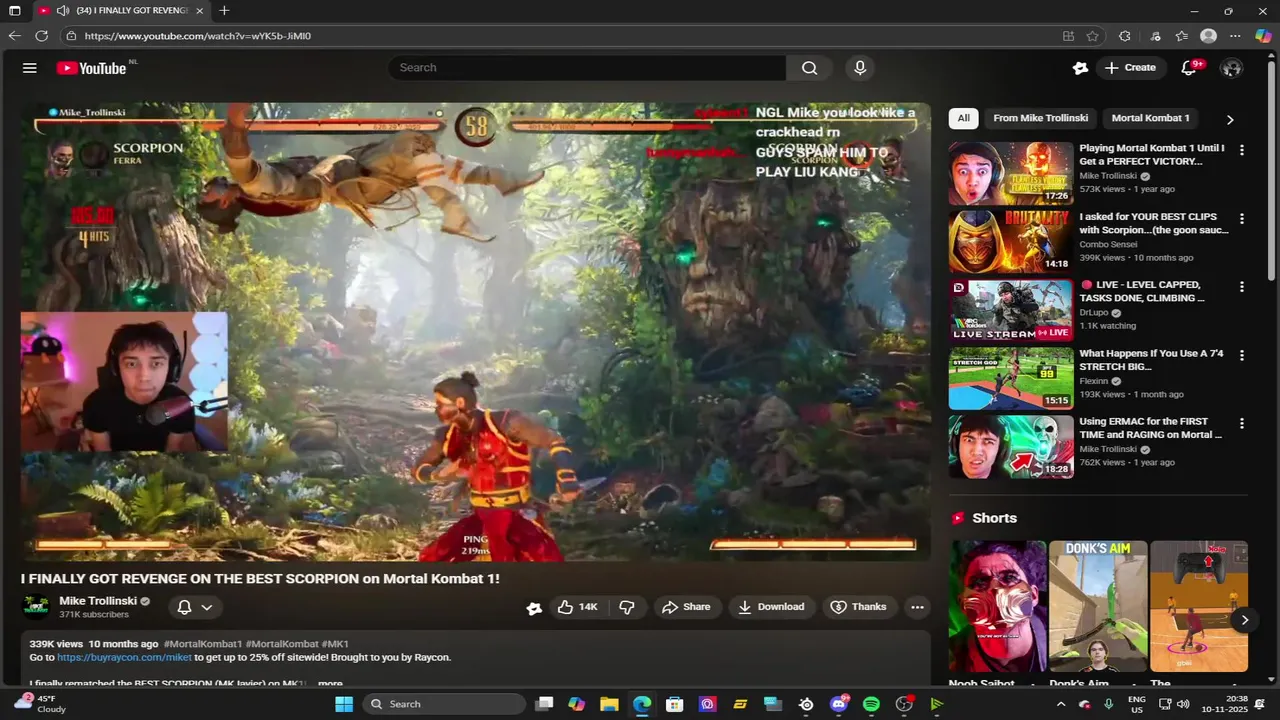1280x720 pixels.
Task: Expand description with 'more'
Action: pos(330,684)
